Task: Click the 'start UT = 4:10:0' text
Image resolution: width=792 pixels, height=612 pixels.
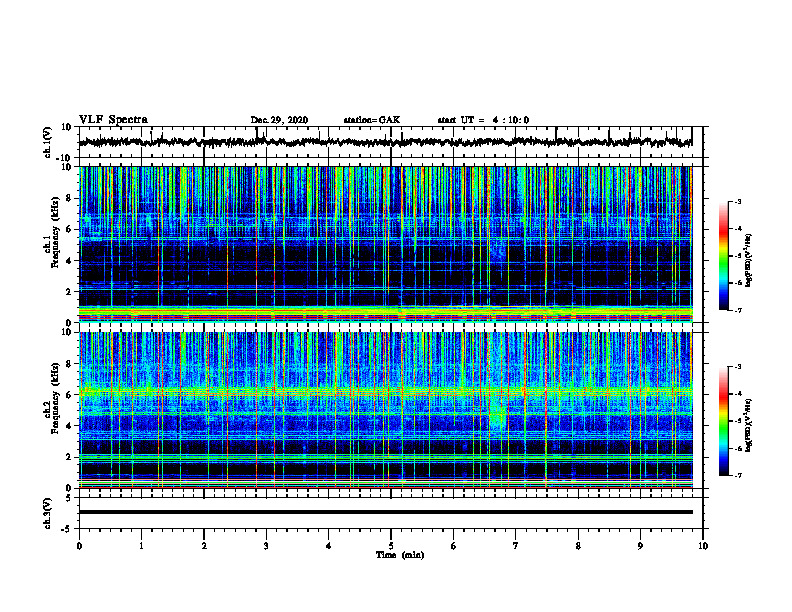Action: click(483, 120)
